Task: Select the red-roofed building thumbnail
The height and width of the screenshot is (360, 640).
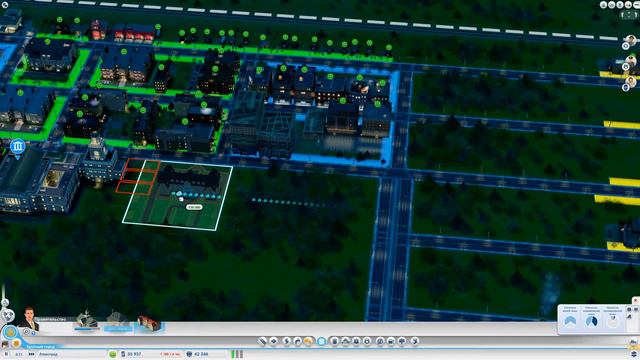Action: [149, 322]
